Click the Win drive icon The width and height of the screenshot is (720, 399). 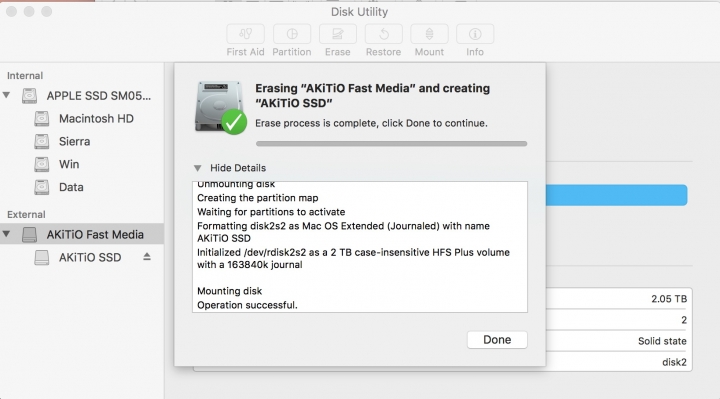[x=41, y=164]
